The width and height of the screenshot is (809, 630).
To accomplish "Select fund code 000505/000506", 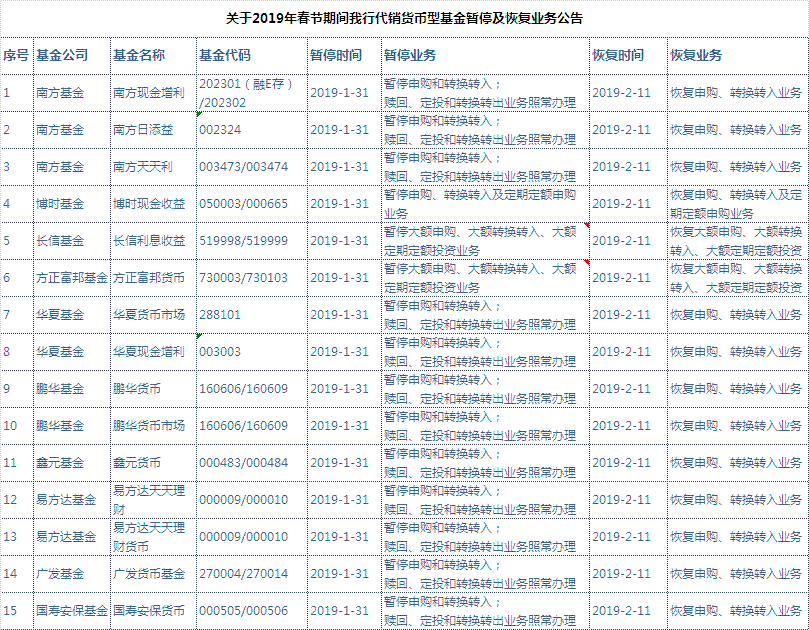I will click(244, 610).
